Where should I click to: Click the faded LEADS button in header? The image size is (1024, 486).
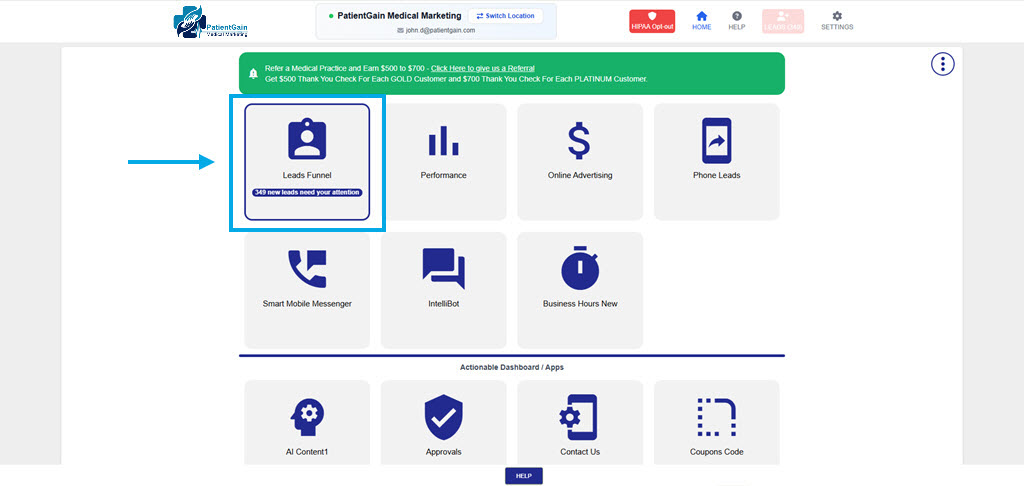point(783,21)
